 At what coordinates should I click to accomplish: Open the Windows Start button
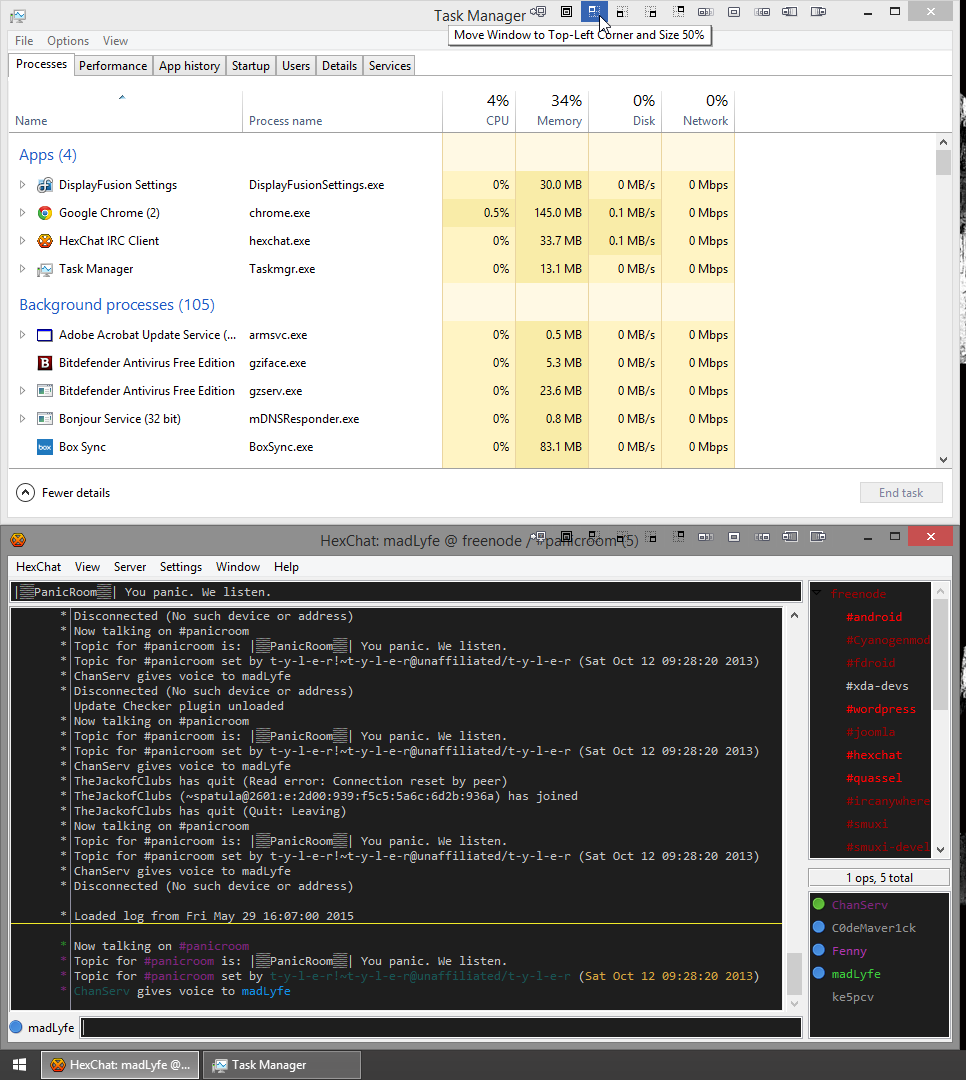[x=19, y=1065]
